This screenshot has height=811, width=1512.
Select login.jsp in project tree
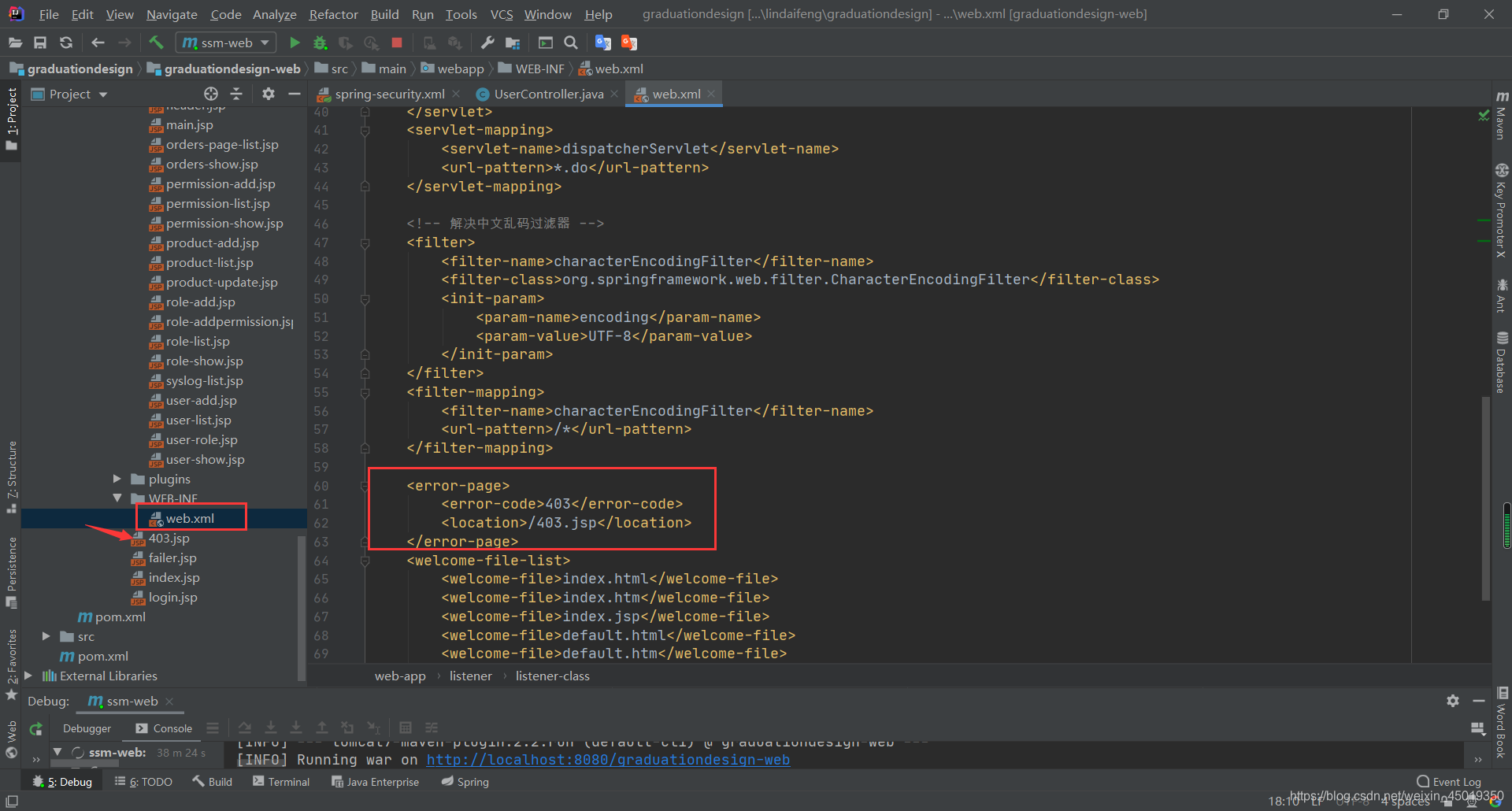[173, 597]
